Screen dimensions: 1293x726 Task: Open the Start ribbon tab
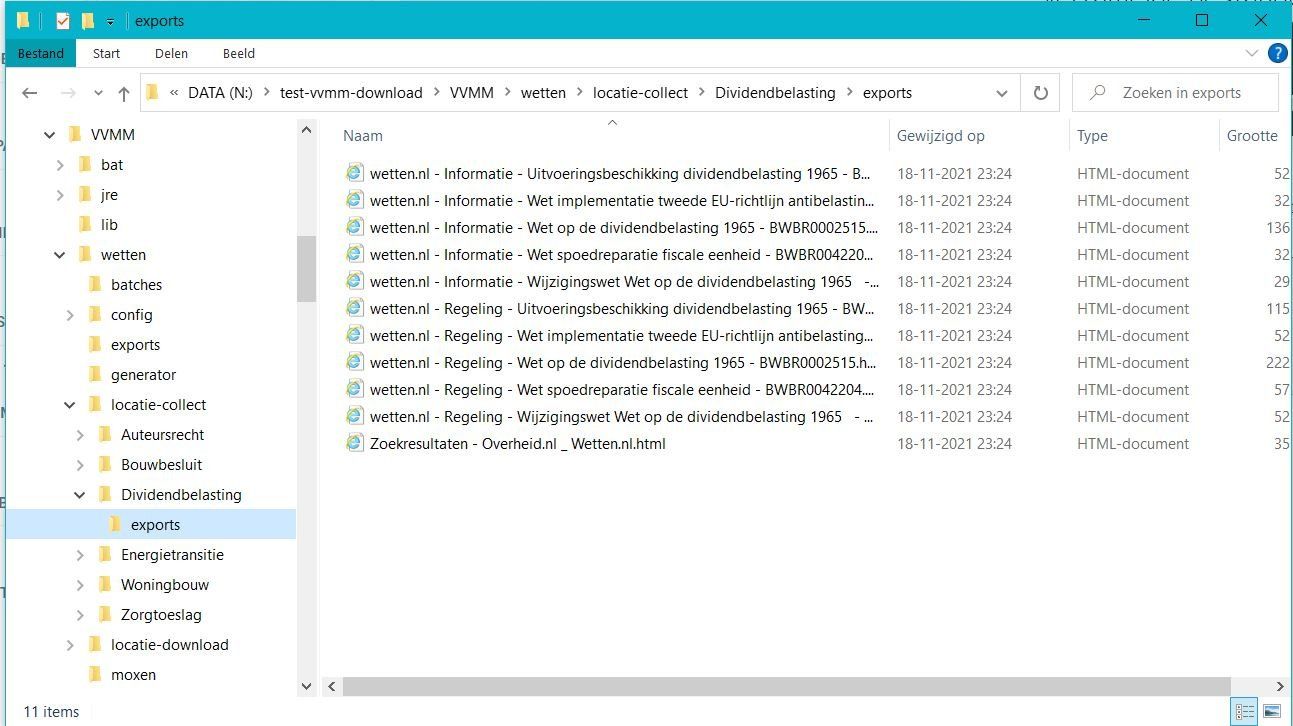click(x=106, y=54)
